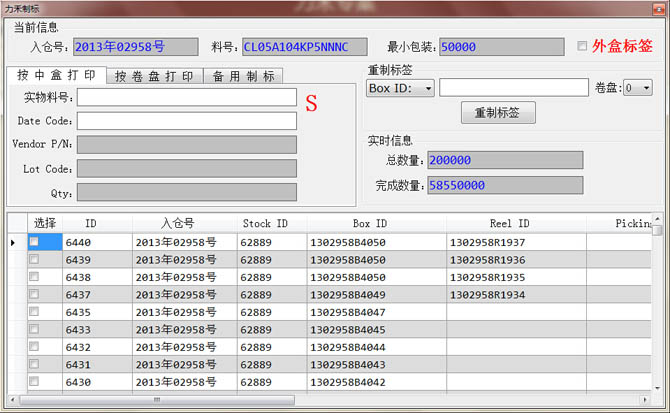Image resolution: width=670 pixels, height=413 pixels.
Task: Click Reel ID cell 1302958R1934
Action: click(516, 295)
